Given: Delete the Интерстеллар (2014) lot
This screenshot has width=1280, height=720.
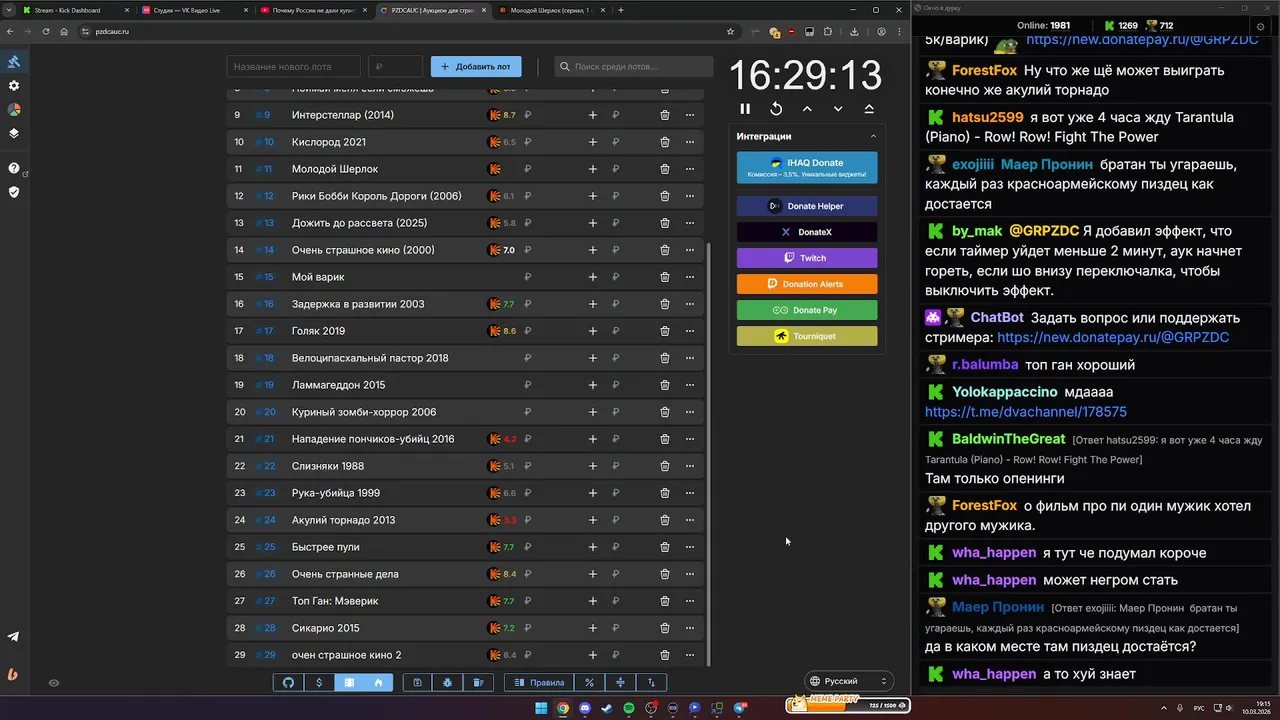Looking at the screenshot, I should click(x=665, y=115).
